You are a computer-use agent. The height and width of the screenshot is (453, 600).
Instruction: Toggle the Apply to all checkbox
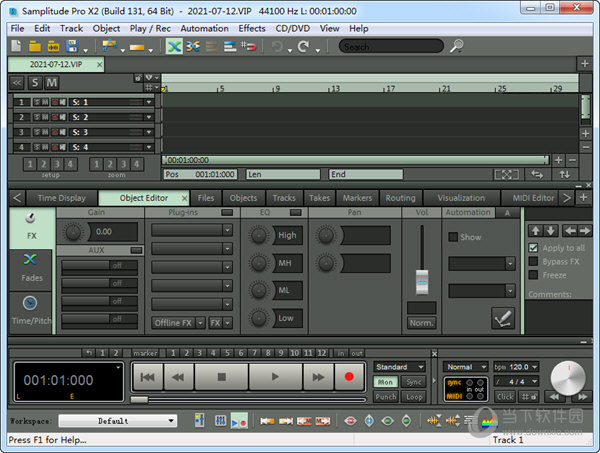tap(533, 248)
